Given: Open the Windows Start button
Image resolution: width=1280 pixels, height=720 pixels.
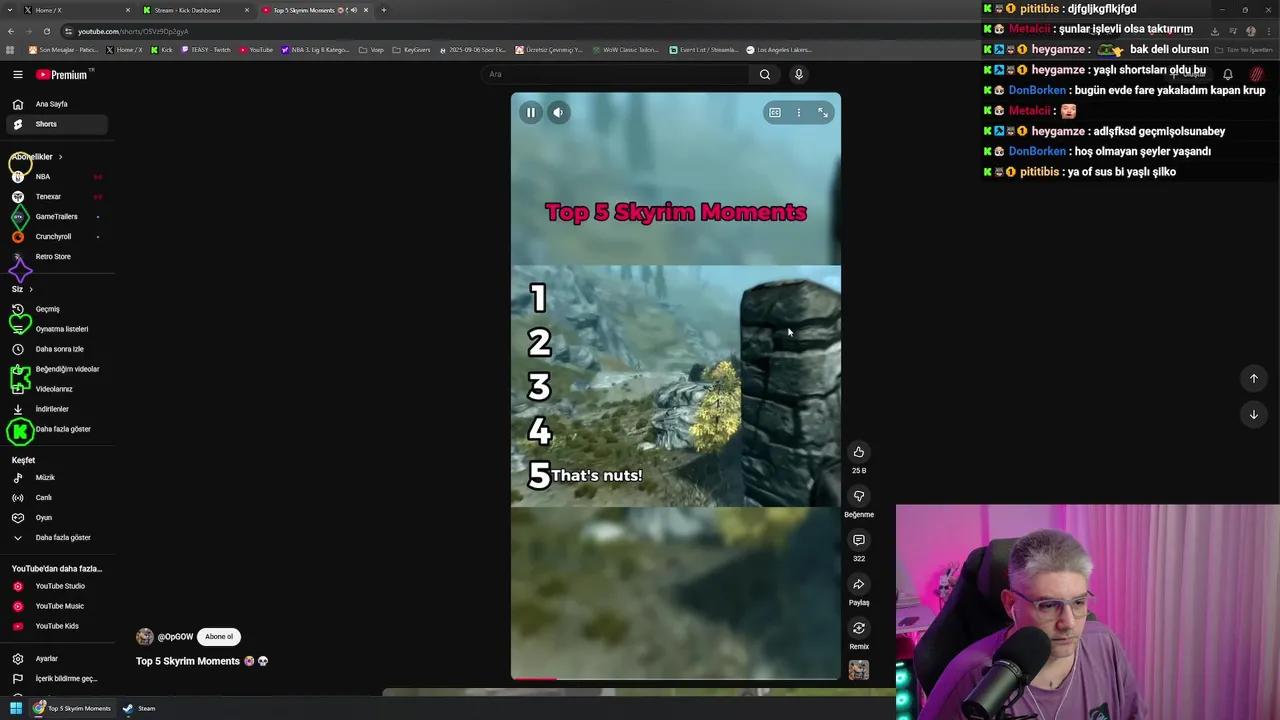Looking at the screenshot, I should pyautogui.click(x=15, y=709).
